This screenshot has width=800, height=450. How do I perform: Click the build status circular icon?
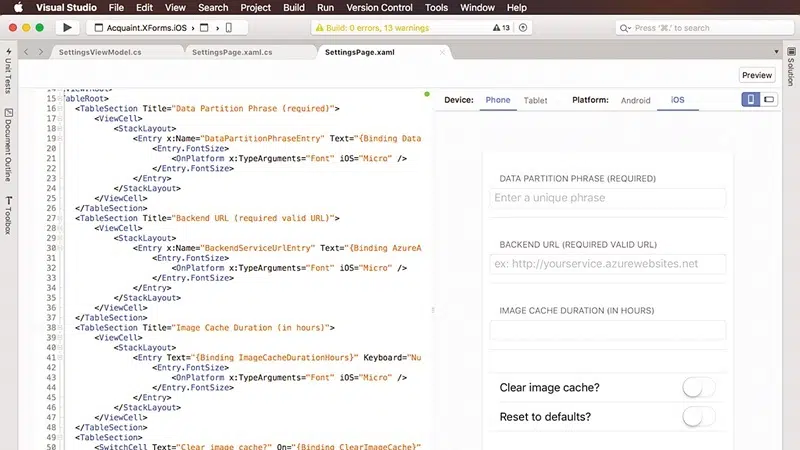coord(523,28)
